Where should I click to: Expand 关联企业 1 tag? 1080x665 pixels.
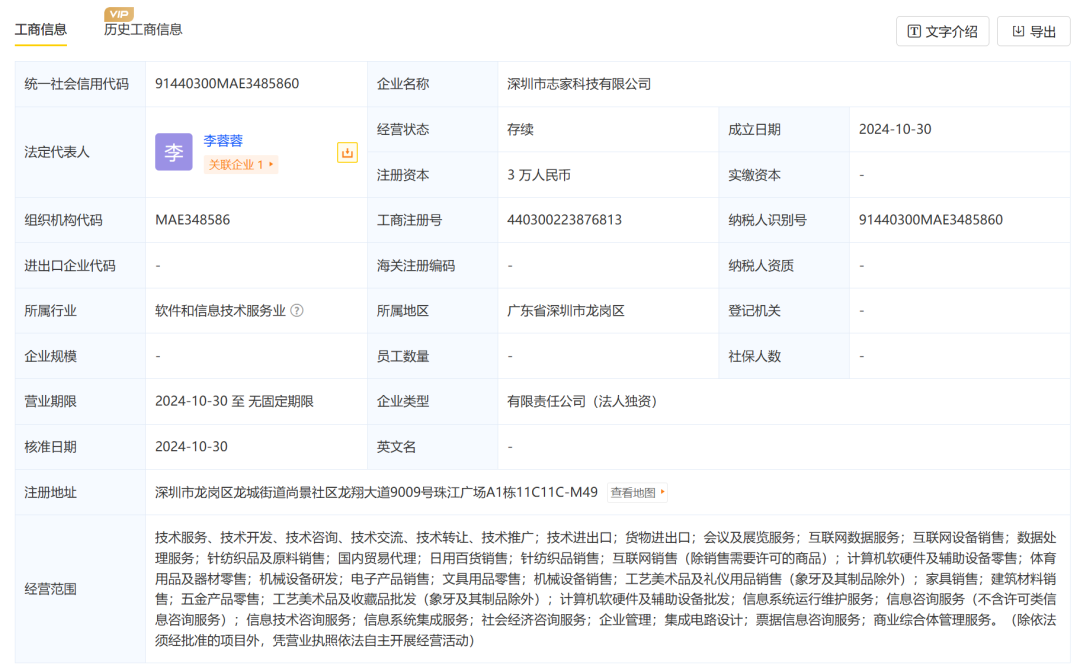tap(240, 165)
